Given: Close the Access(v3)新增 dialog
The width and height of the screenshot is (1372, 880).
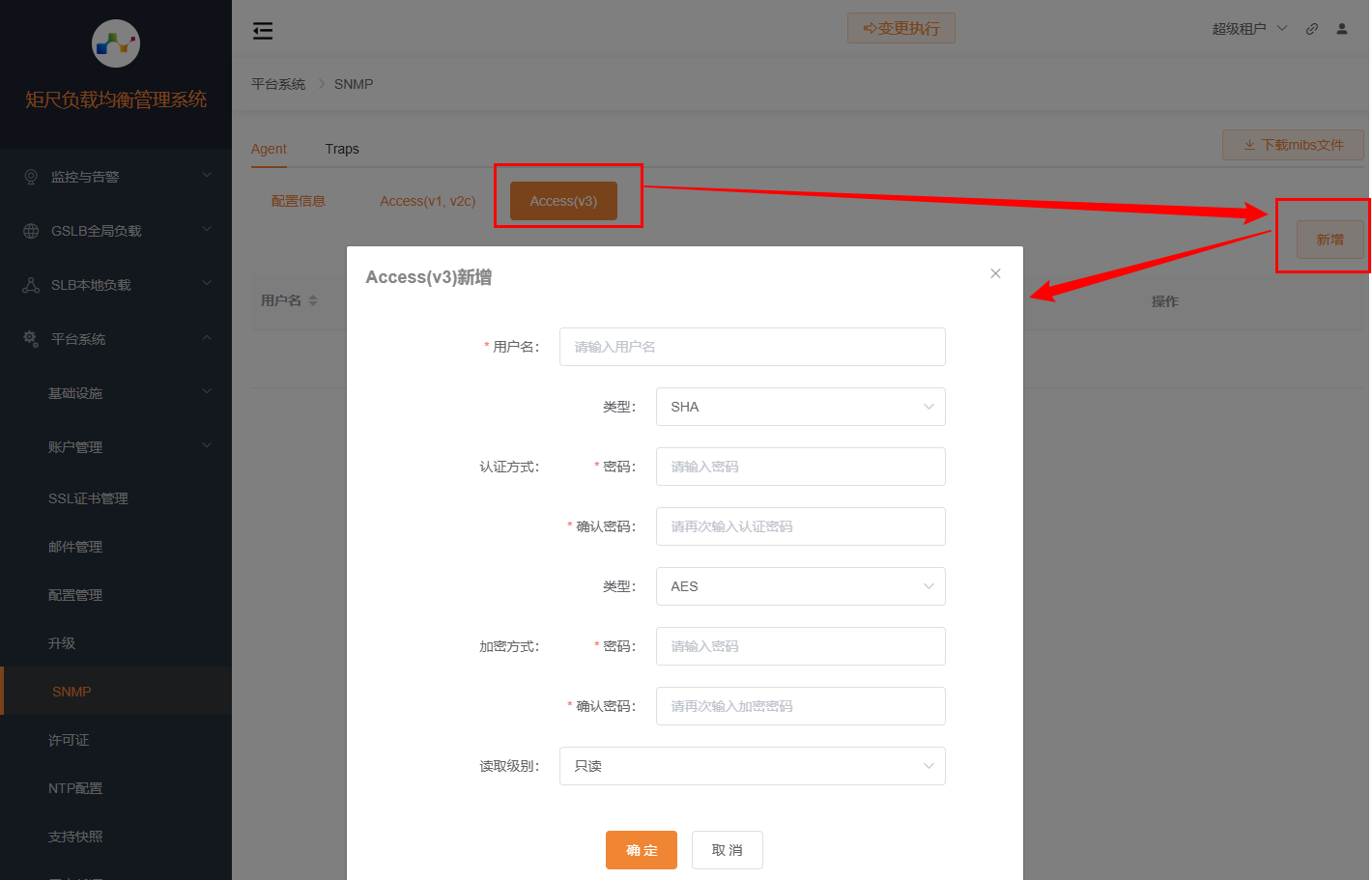Looking at the screenshot, I should pos(995,273).
